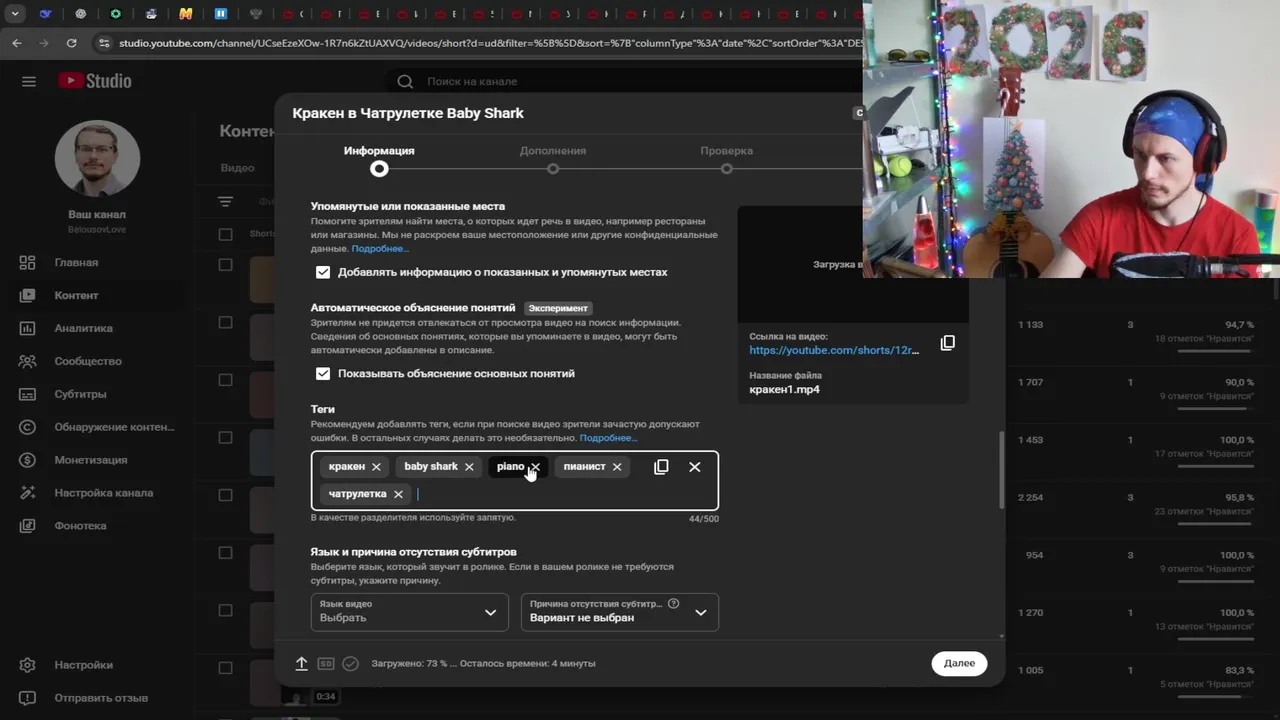Click the Эксперимент badge

(559, 308)
